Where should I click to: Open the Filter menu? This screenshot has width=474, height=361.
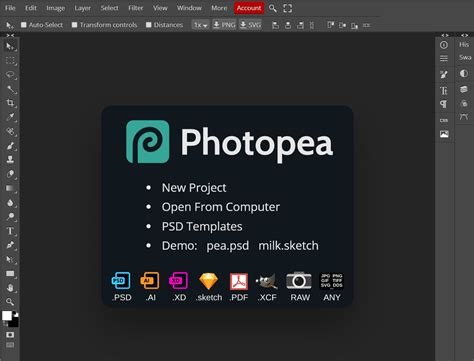[136, 8]
